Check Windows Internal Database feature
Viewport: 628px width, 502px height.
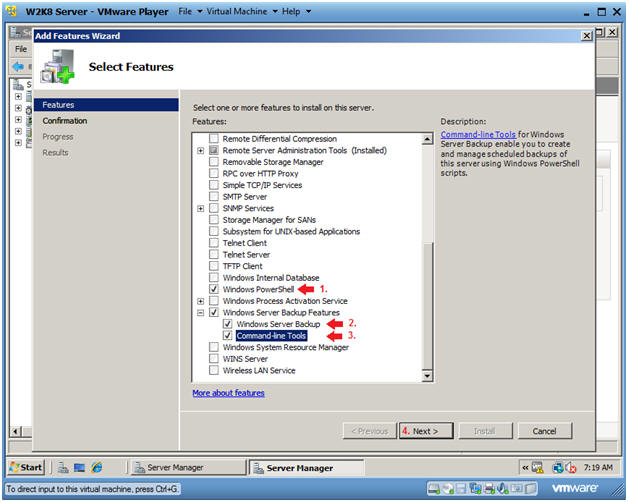(x=214, y=278)
